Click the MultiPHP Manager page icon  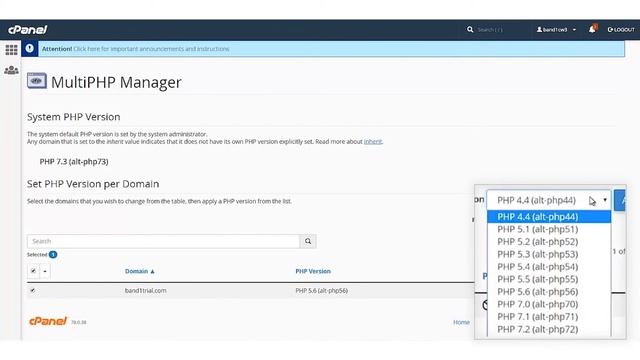[x=37, y=81]
